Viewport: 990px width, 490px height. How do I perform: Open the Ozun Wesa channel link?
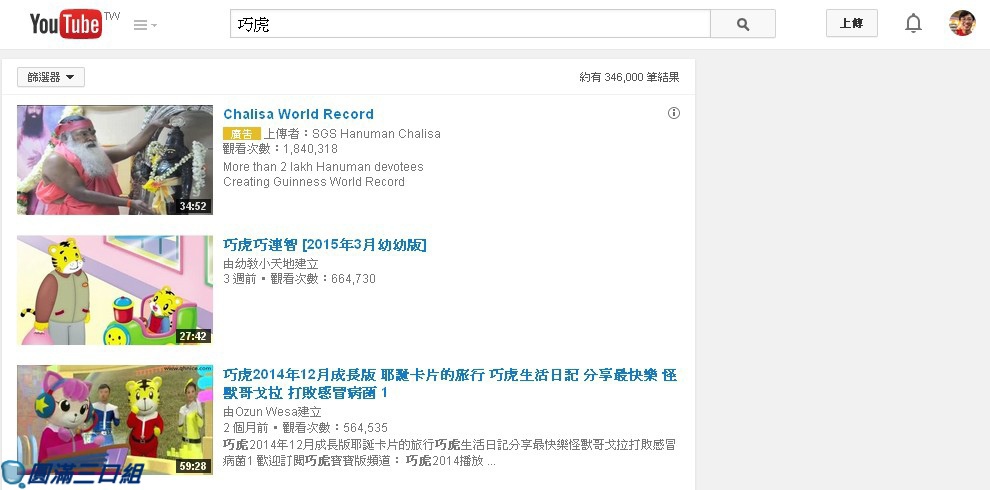[266, 412]
